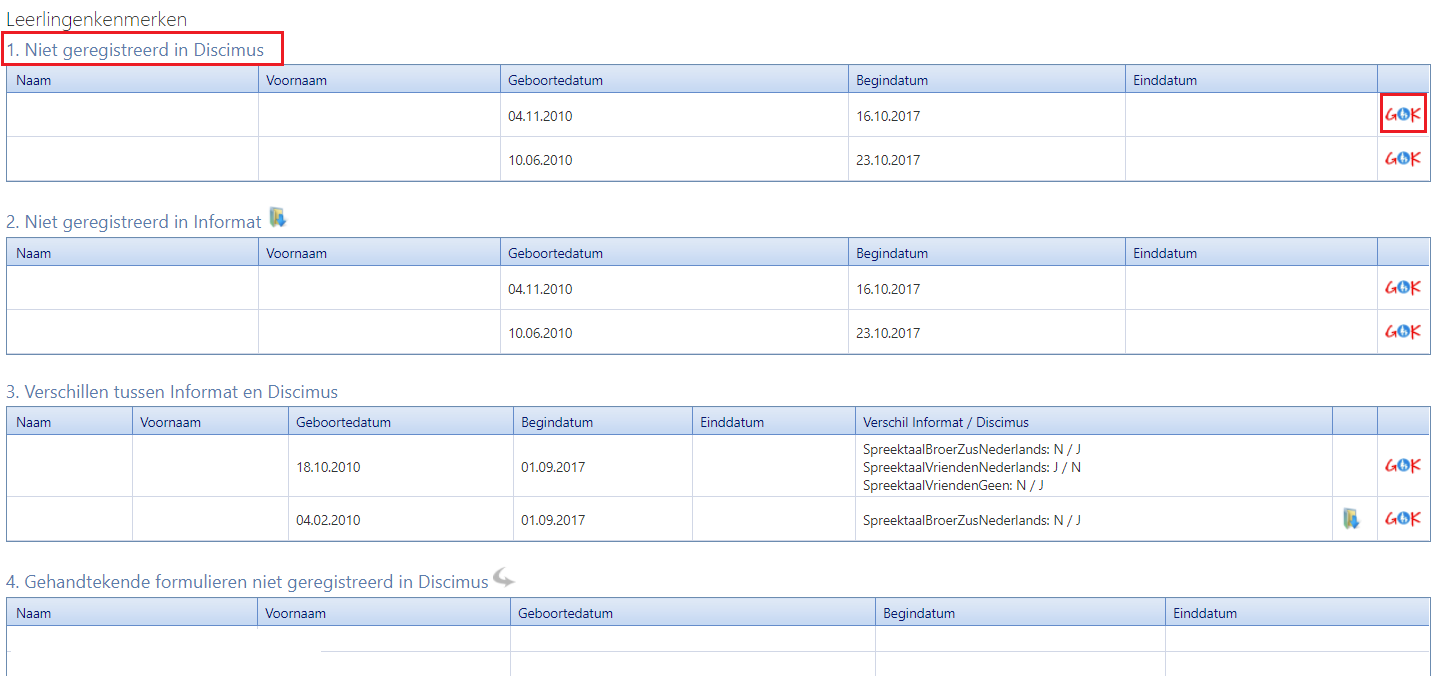The height and width of the screenshot is (676, 1450).
Task: Select the 'Leerlingenkenmerken' page title
Action: coord(97,20)
